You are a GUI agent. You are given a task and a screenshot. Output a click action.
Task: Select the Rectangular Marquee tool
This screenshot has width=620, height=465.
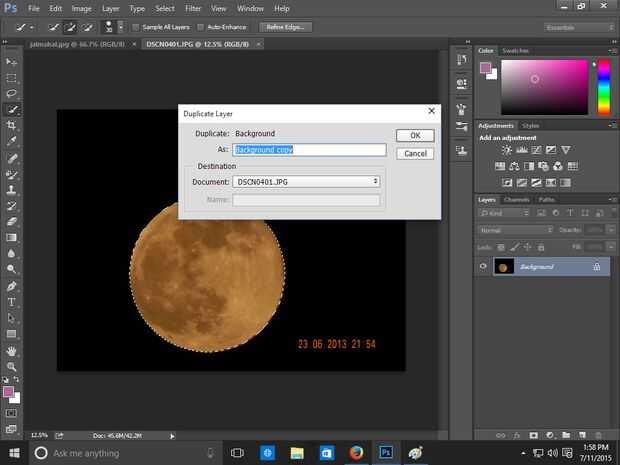pos(12,77)
